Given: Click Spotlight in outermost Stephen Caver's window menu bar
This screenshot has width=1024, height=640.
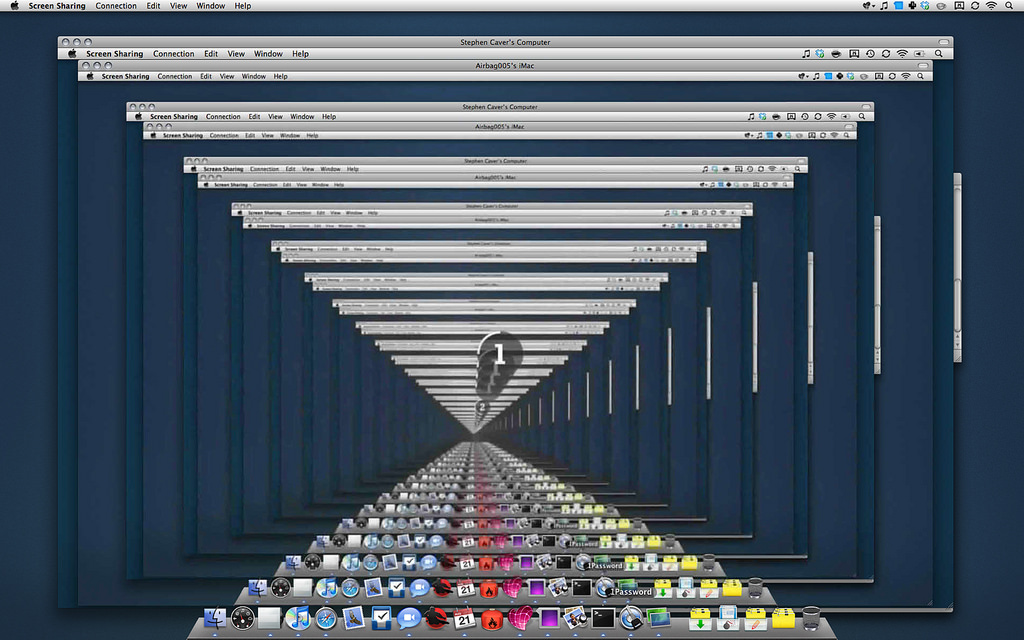Looking at the screenshot, I should tap(938, 54).
